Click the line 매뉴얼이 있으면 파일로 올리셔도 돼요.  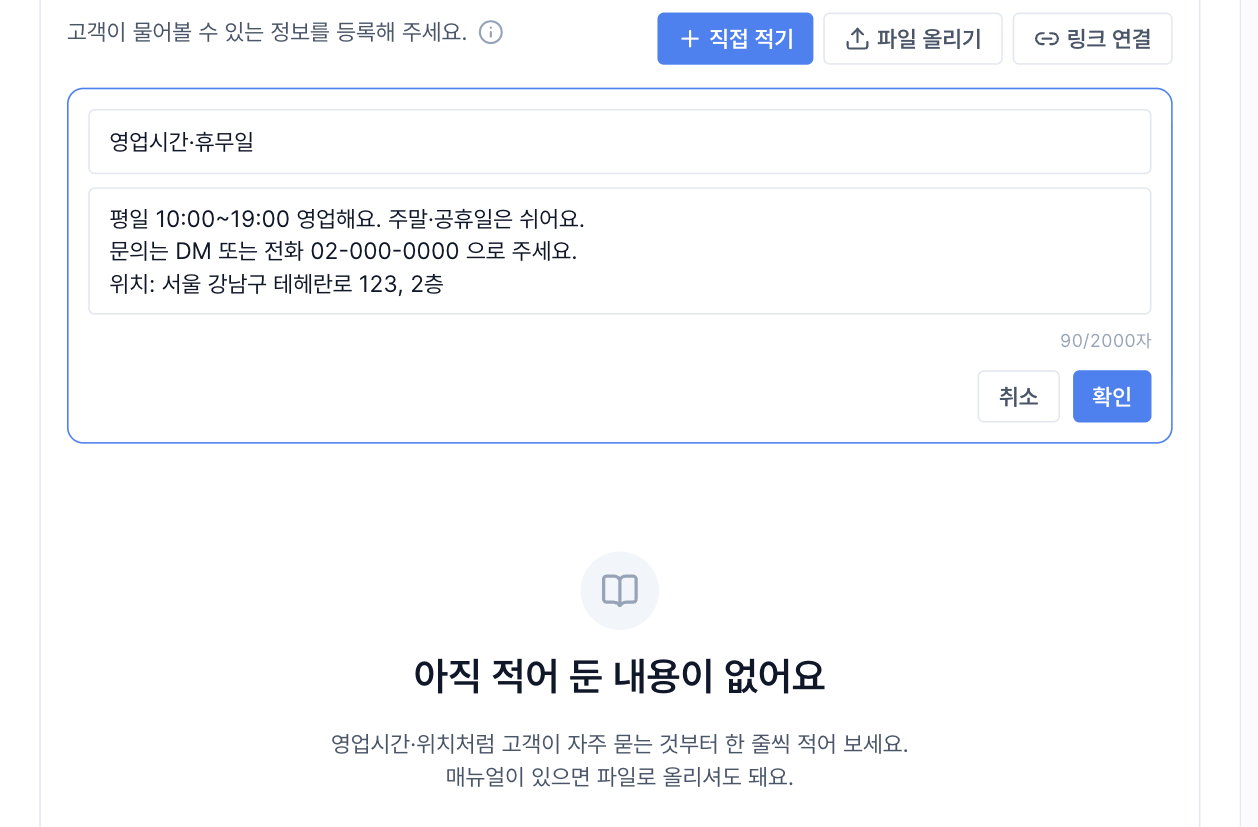pyautogui.click(x=620, y=777)
